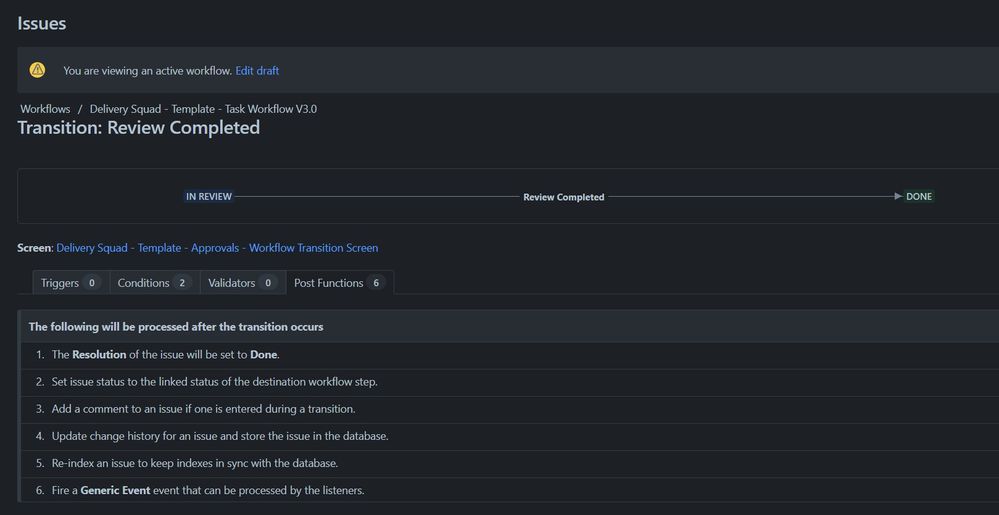Image resolution: width=999 pixels, height=515 pixels.
Task: Click the active workflow warning message text
Action: (x=147, y=71)
